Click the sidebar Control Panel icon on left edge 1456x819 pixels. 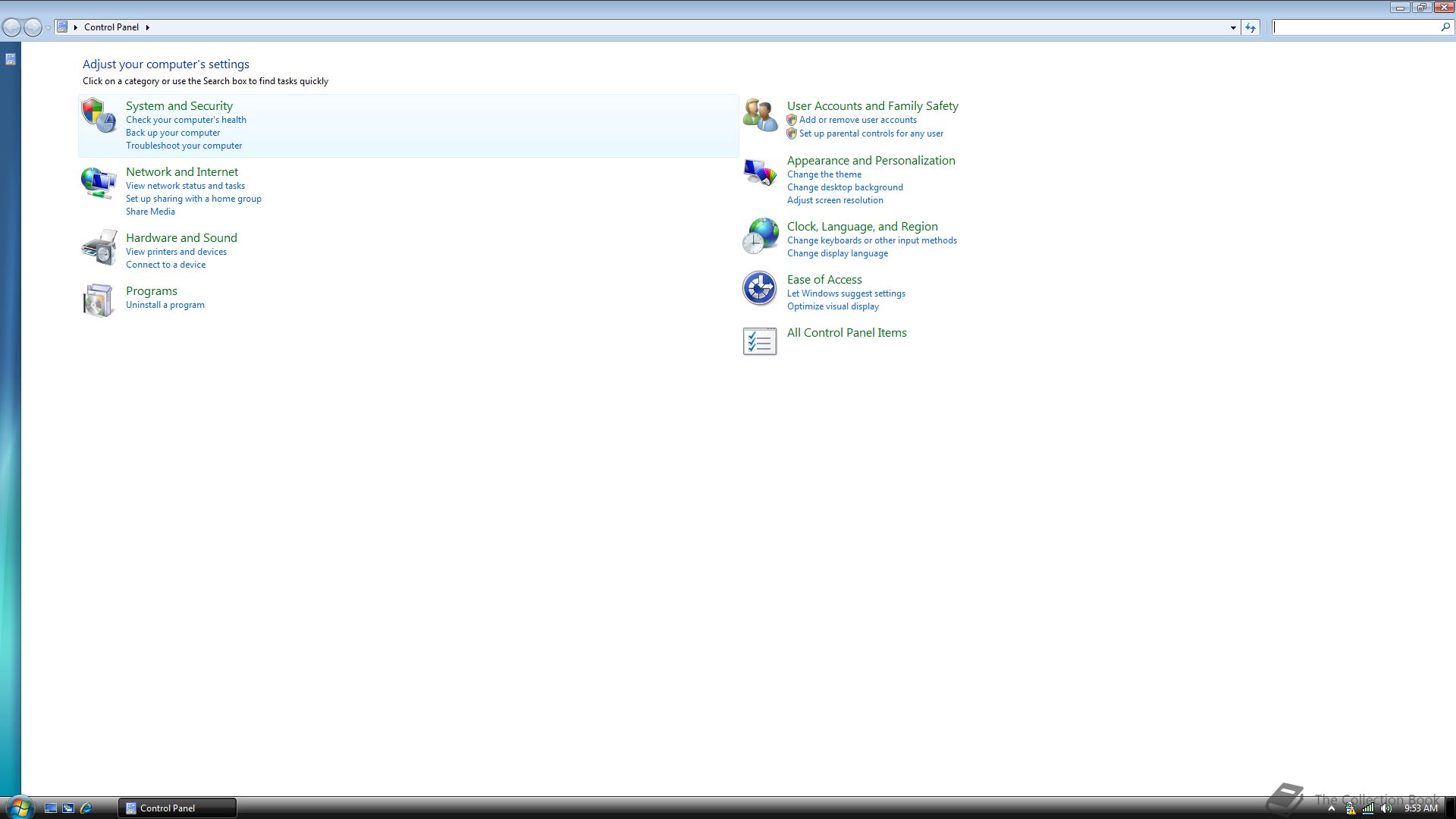pyautogui.click(x=11, y=59)
